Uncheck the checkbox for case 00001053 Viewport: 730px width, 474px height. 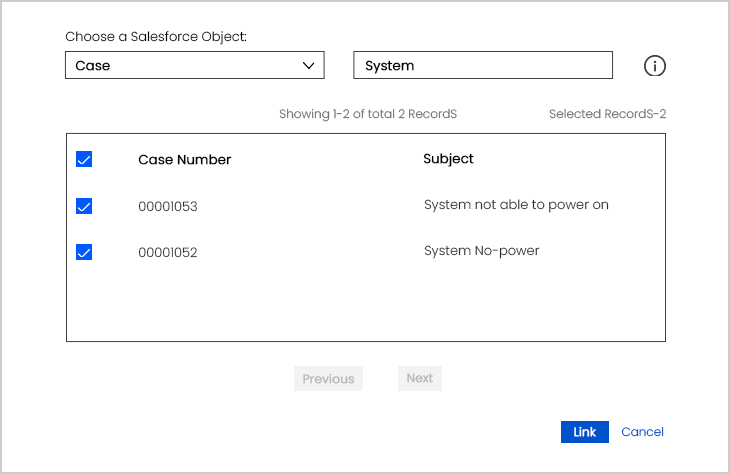click(84, 206)
